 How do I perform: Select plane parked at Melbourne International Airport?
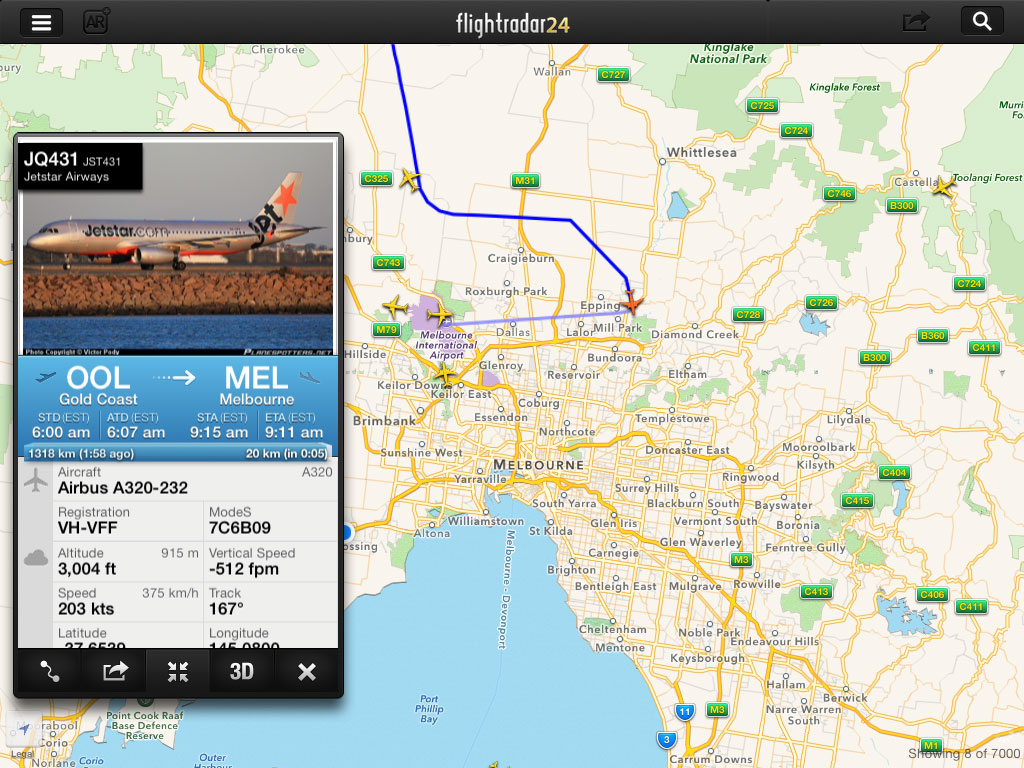pos(440,315)
